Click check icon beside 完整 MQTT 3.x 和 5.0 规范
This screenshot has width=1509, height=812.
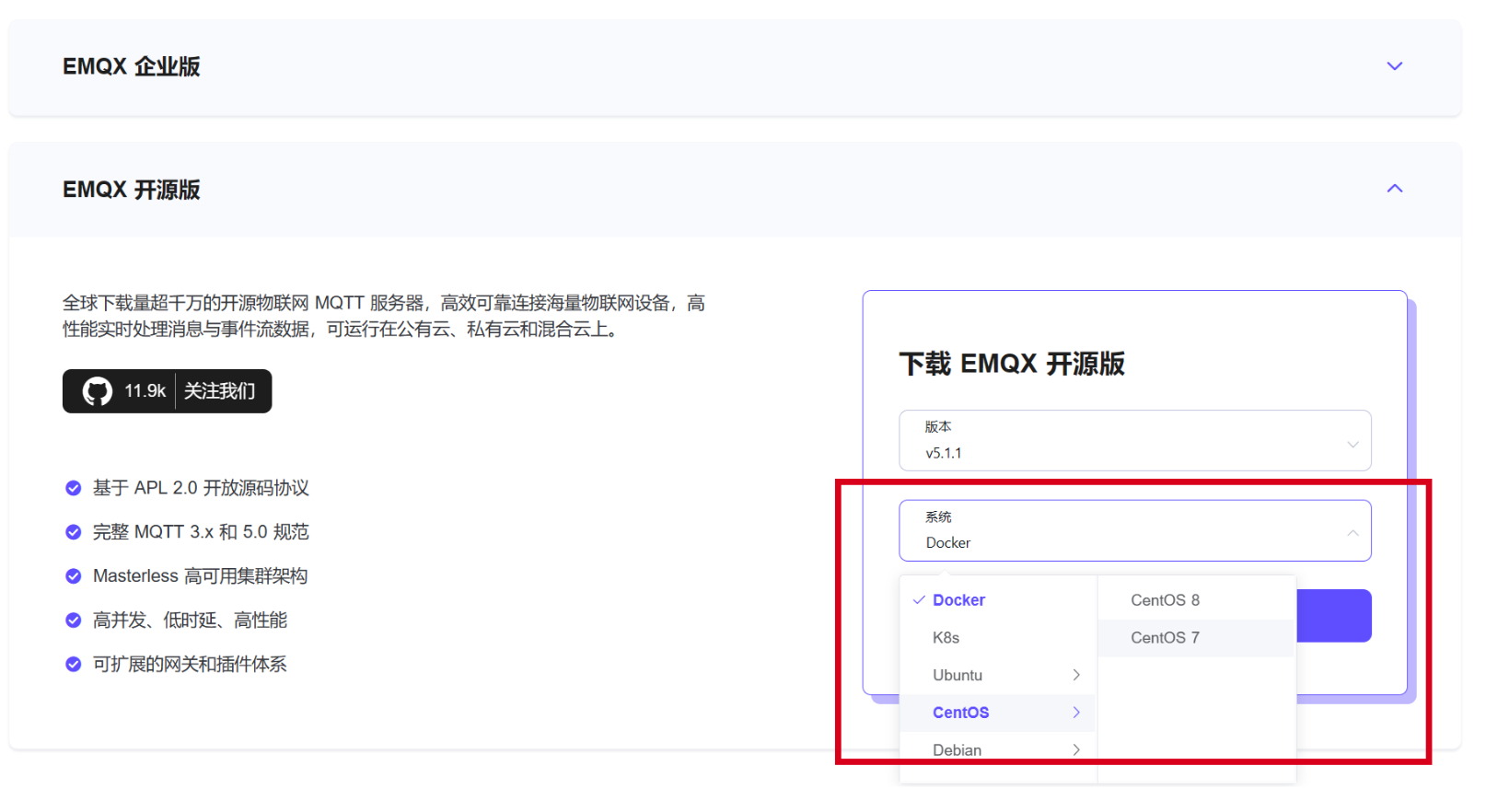pos(74,532)
